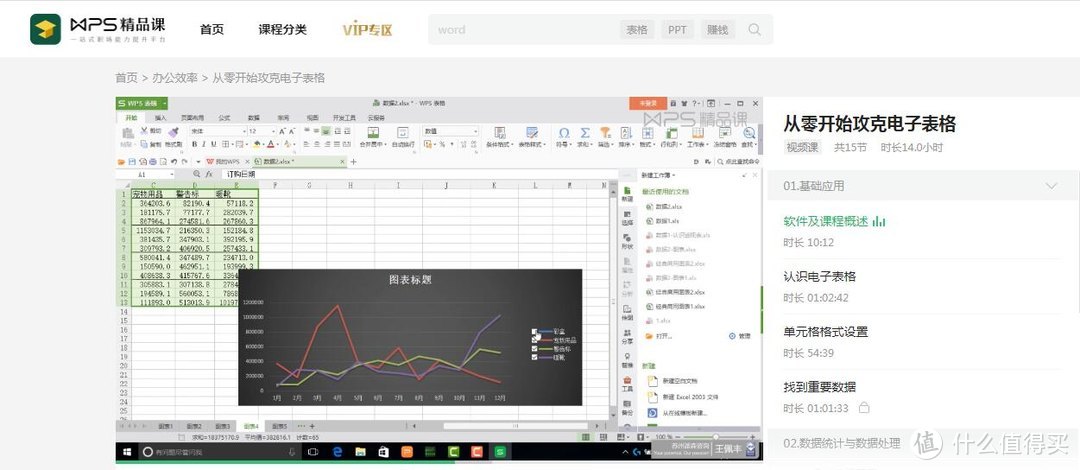Toggle the 宠物用品 legend checkbox in chart
The width and height of the screenshot is (1080, 470).
click(534, 340)
